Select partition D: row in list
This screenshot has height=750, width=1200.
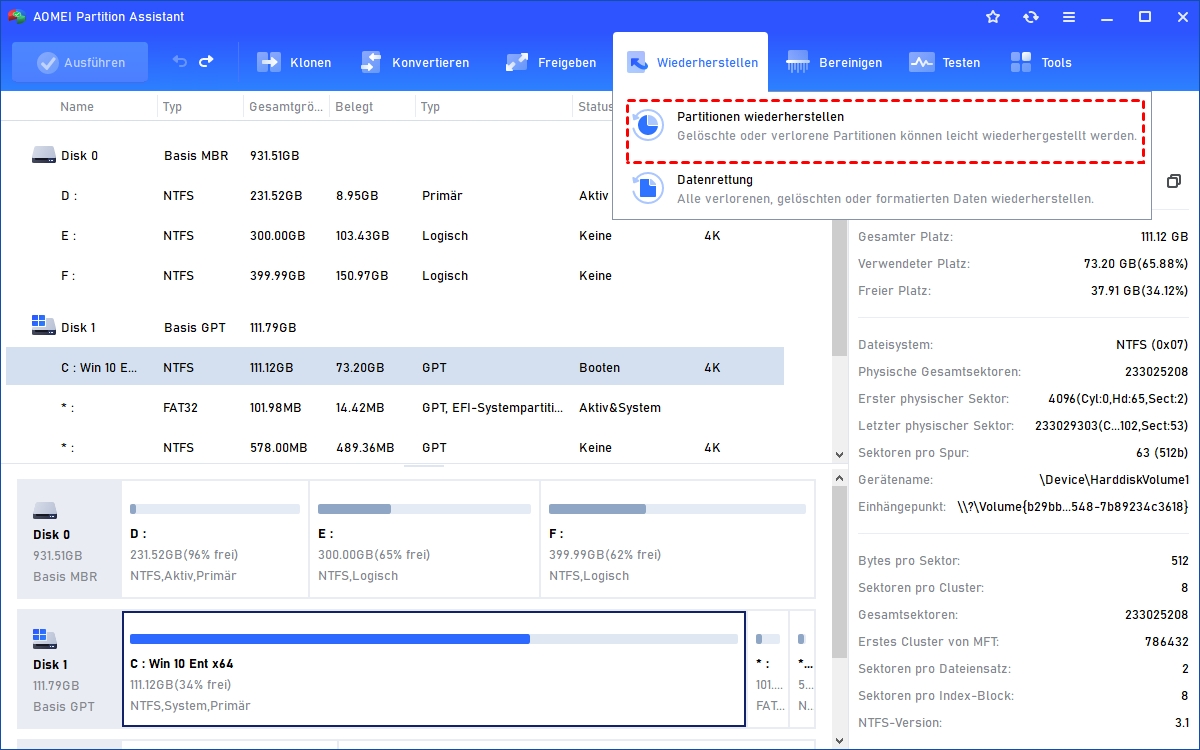click(x=395, y=196)
